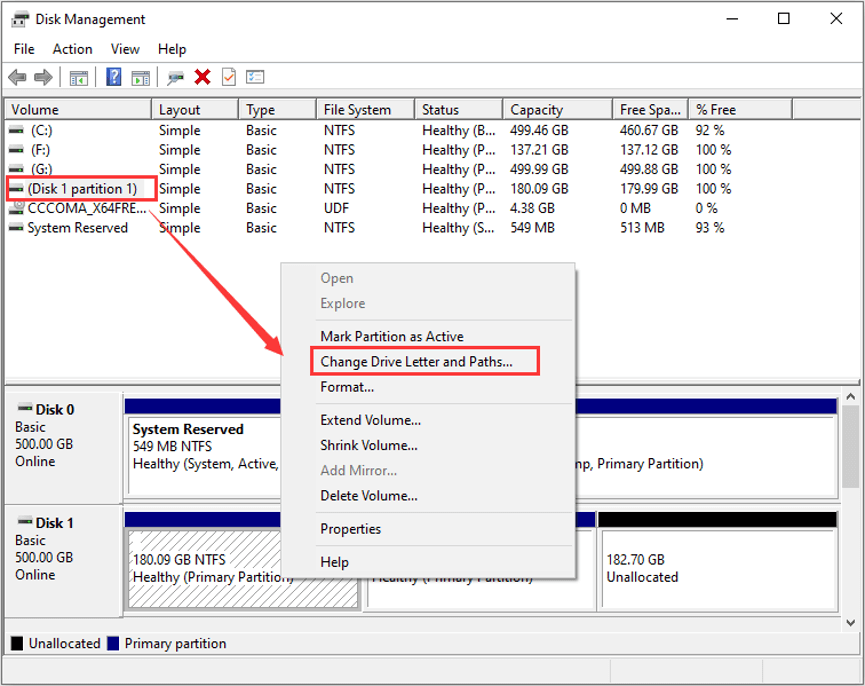
Task: Click the Disk Management title bar icon
Action: pyautogui.click(x=20, y=20)
